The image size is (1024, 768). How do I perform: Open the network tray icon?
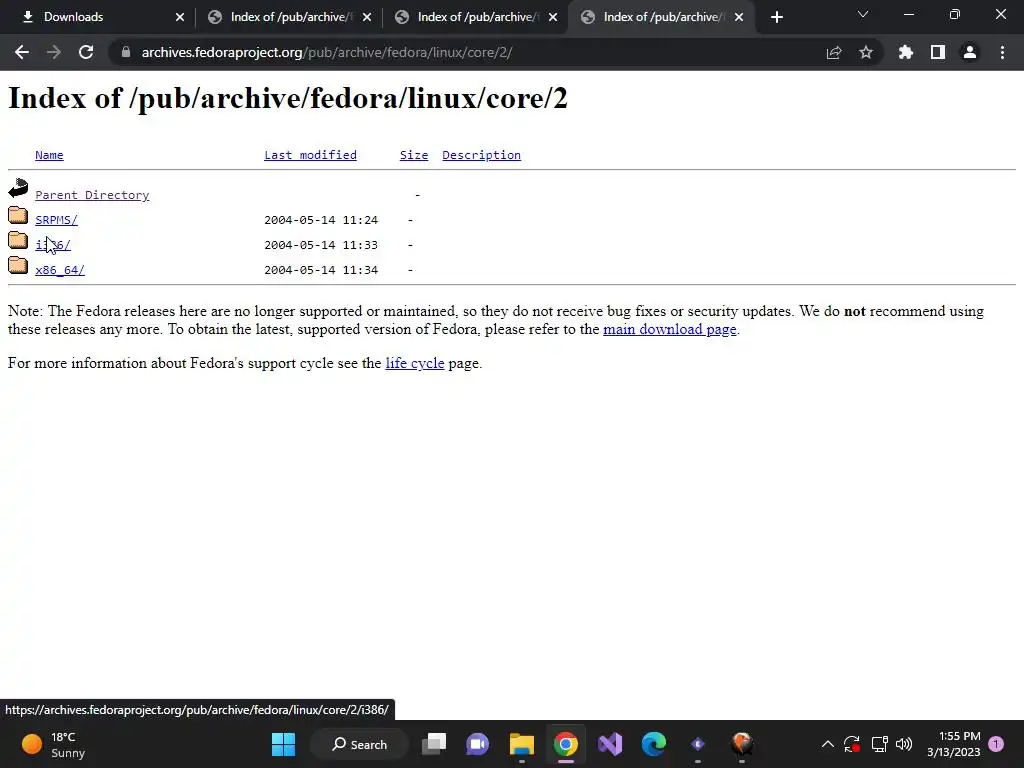879,744
